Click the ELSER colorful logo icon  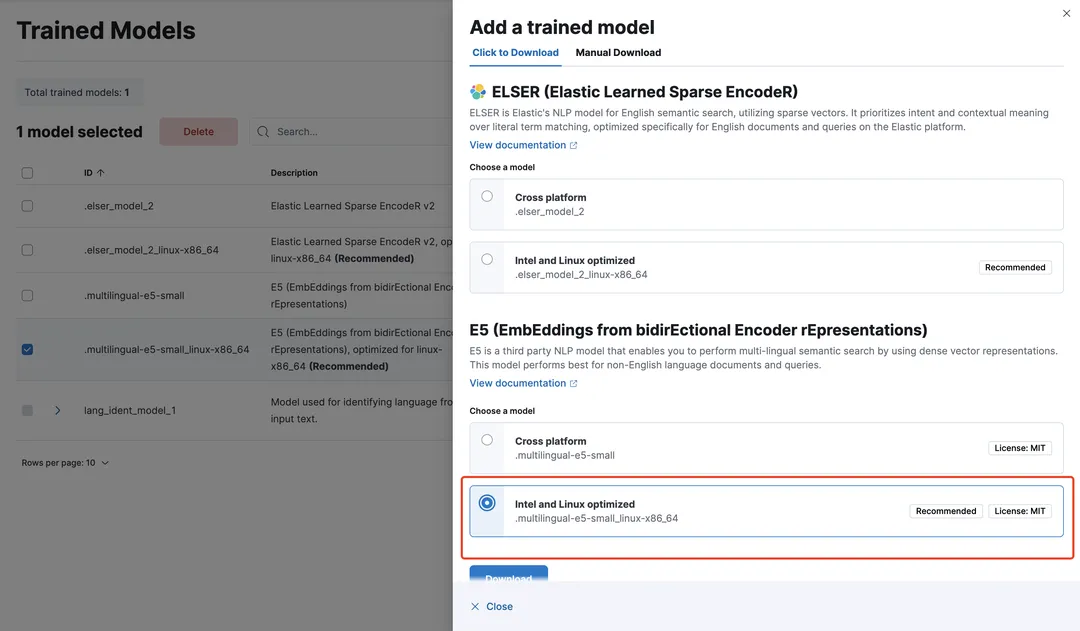(x=478, y=92)
